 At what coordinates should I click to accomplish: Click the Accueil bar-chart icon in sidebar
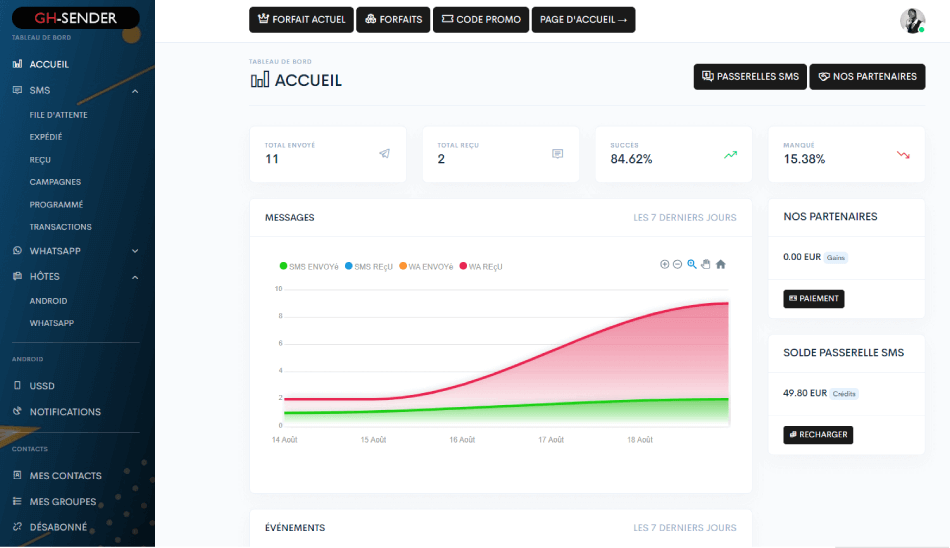point(18,64)
